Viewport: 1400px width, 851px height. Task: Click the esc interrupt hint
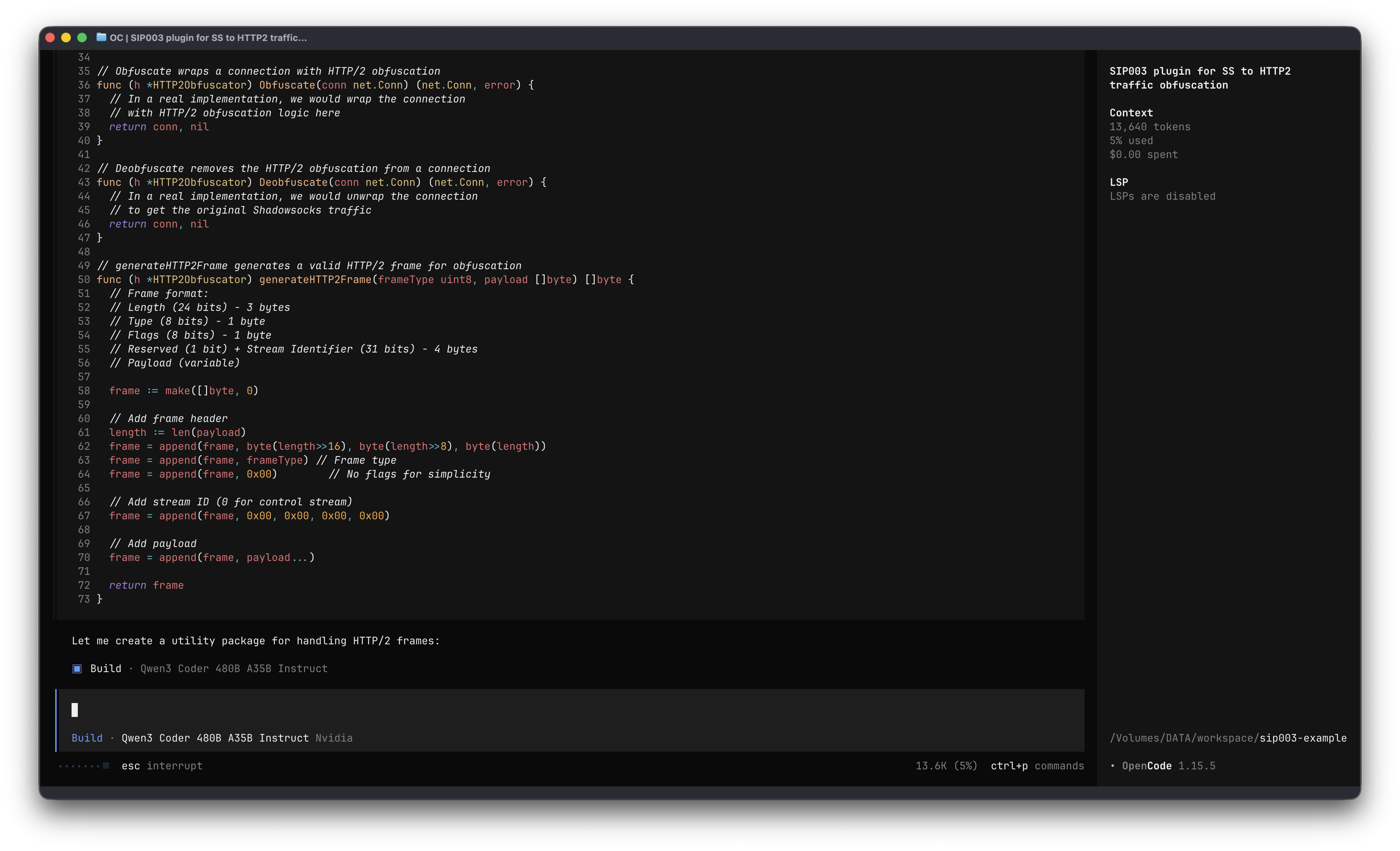click(162, 766)
